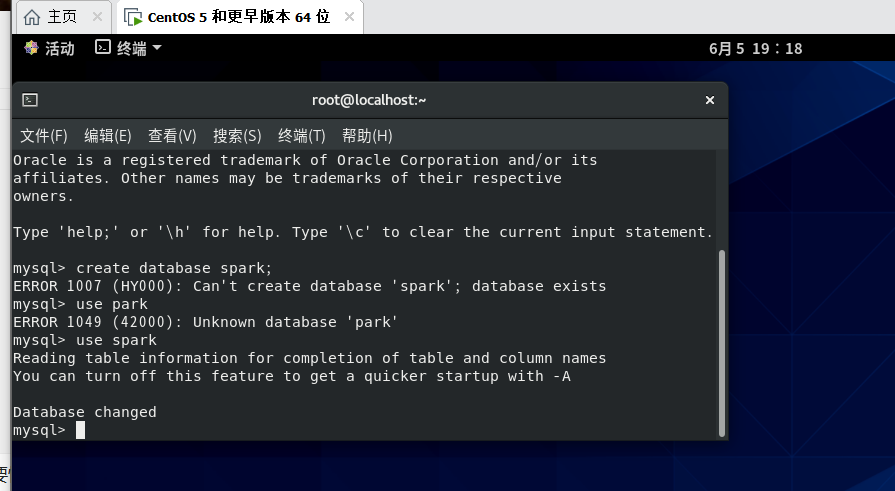Screen dimensions: 895x491
Task: Click the terminal window titlebar icon
Action: pos(30,100)
